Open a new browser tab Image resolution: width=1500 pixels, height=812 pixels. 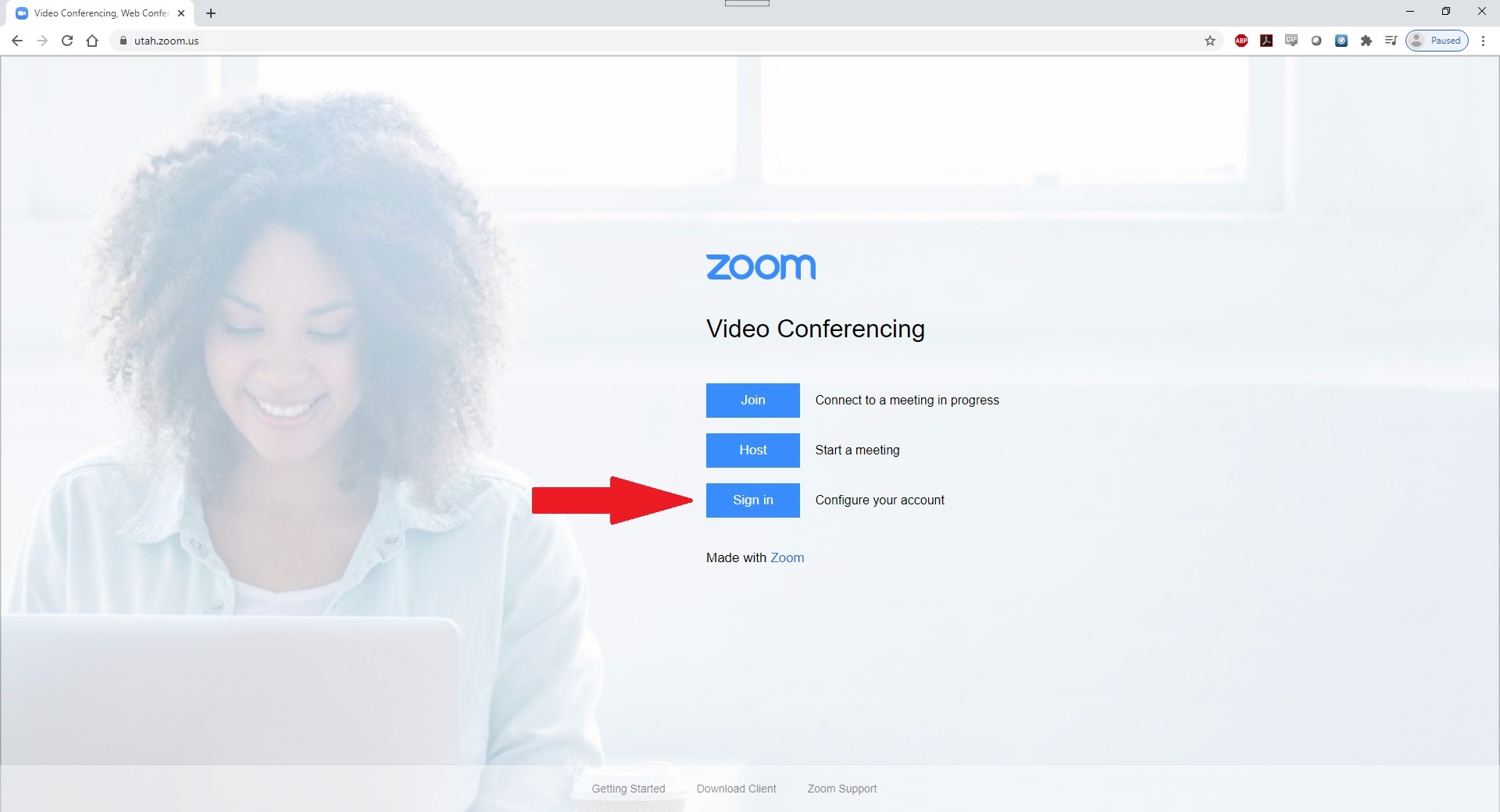211,13
